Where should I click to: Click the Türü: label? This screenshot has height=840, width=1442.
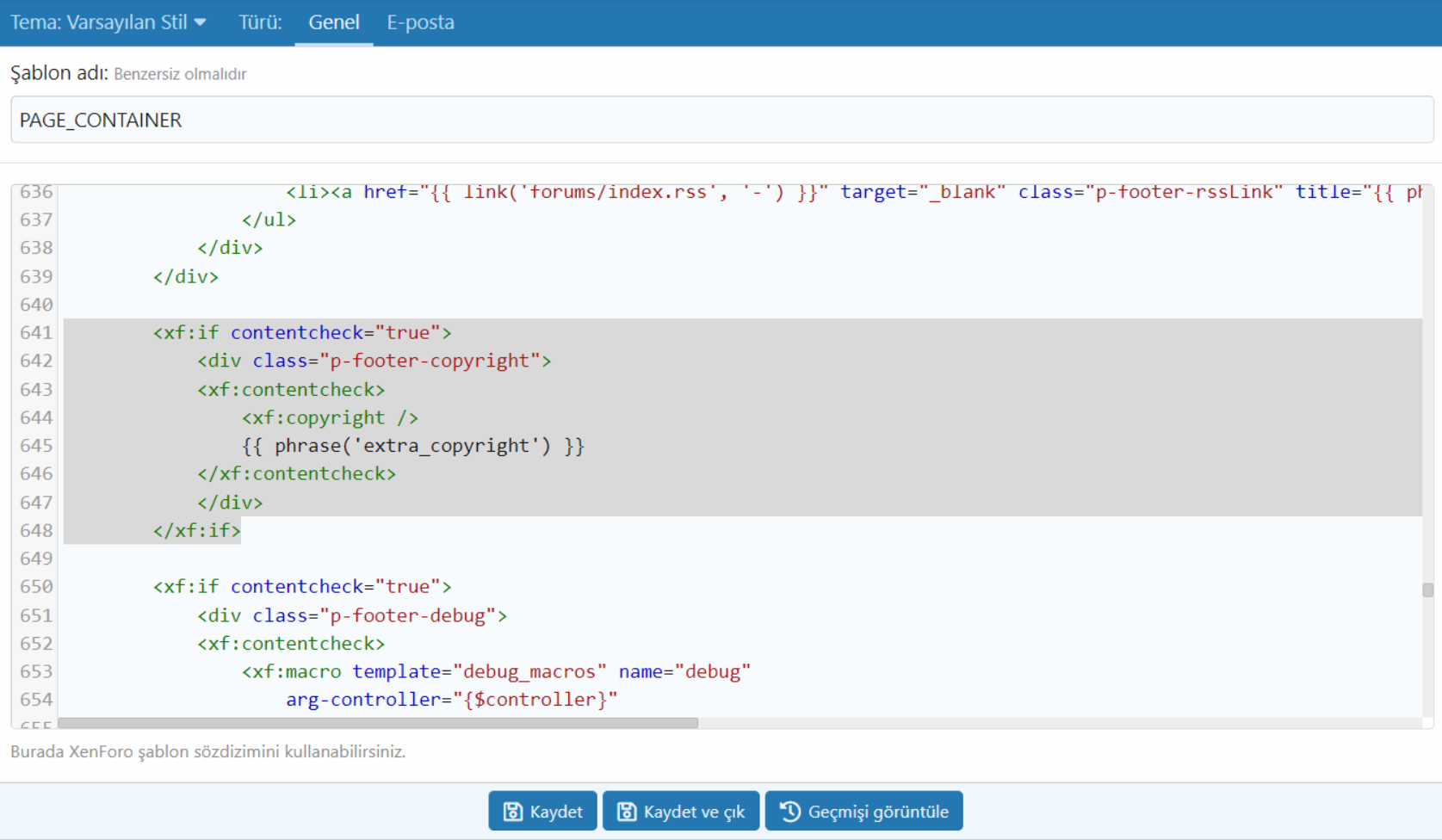260,22
